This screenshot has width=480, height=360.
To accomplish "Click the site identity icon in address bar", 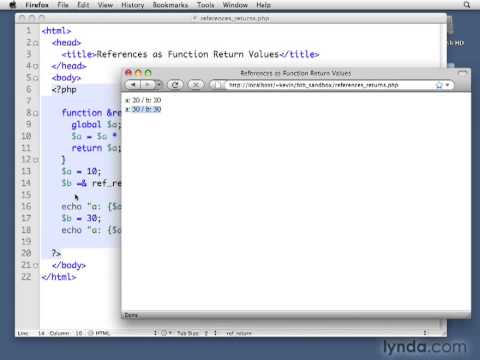I will click(217, 85).
